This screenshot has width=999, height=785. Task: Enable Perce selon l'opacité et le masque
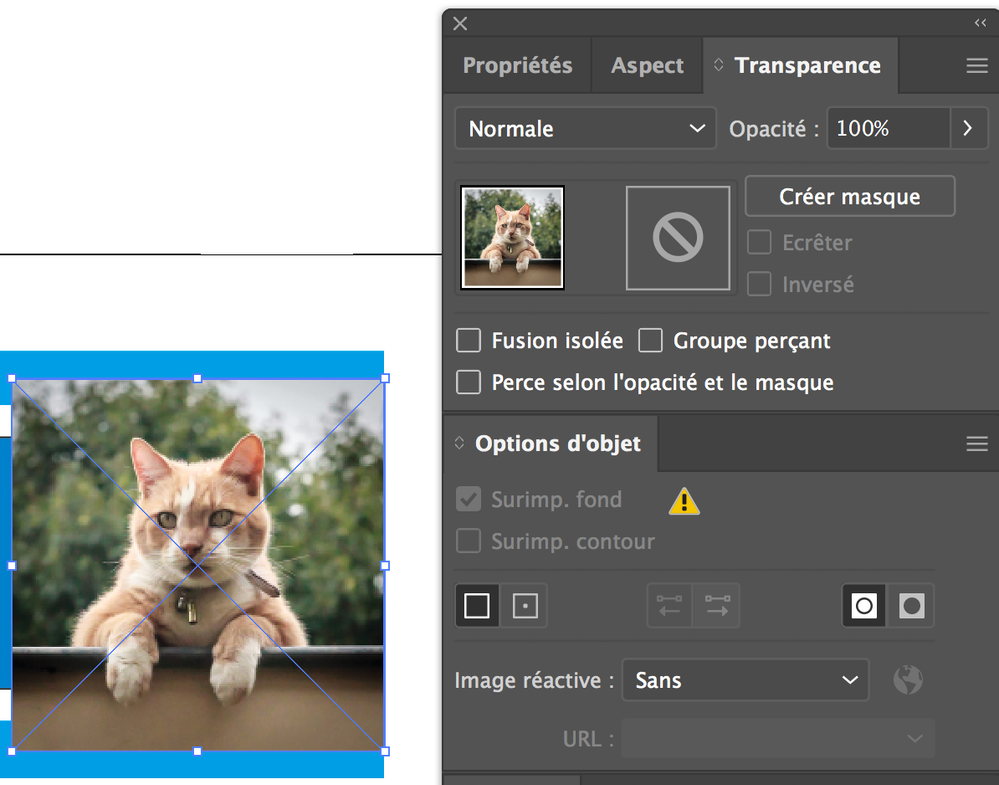[468, 382]
